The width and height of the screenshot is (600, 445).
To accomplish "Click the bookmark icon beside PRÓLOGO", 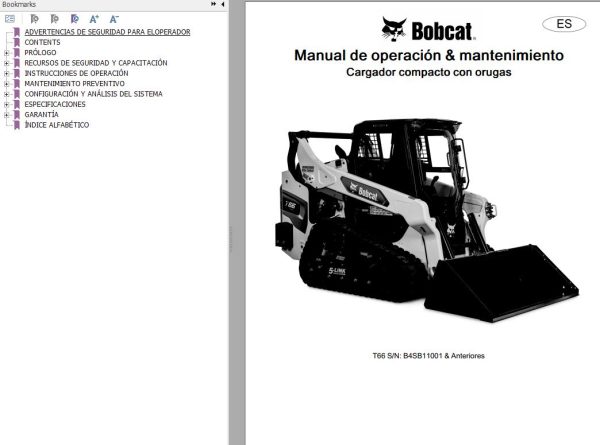I will coord(17,52).
